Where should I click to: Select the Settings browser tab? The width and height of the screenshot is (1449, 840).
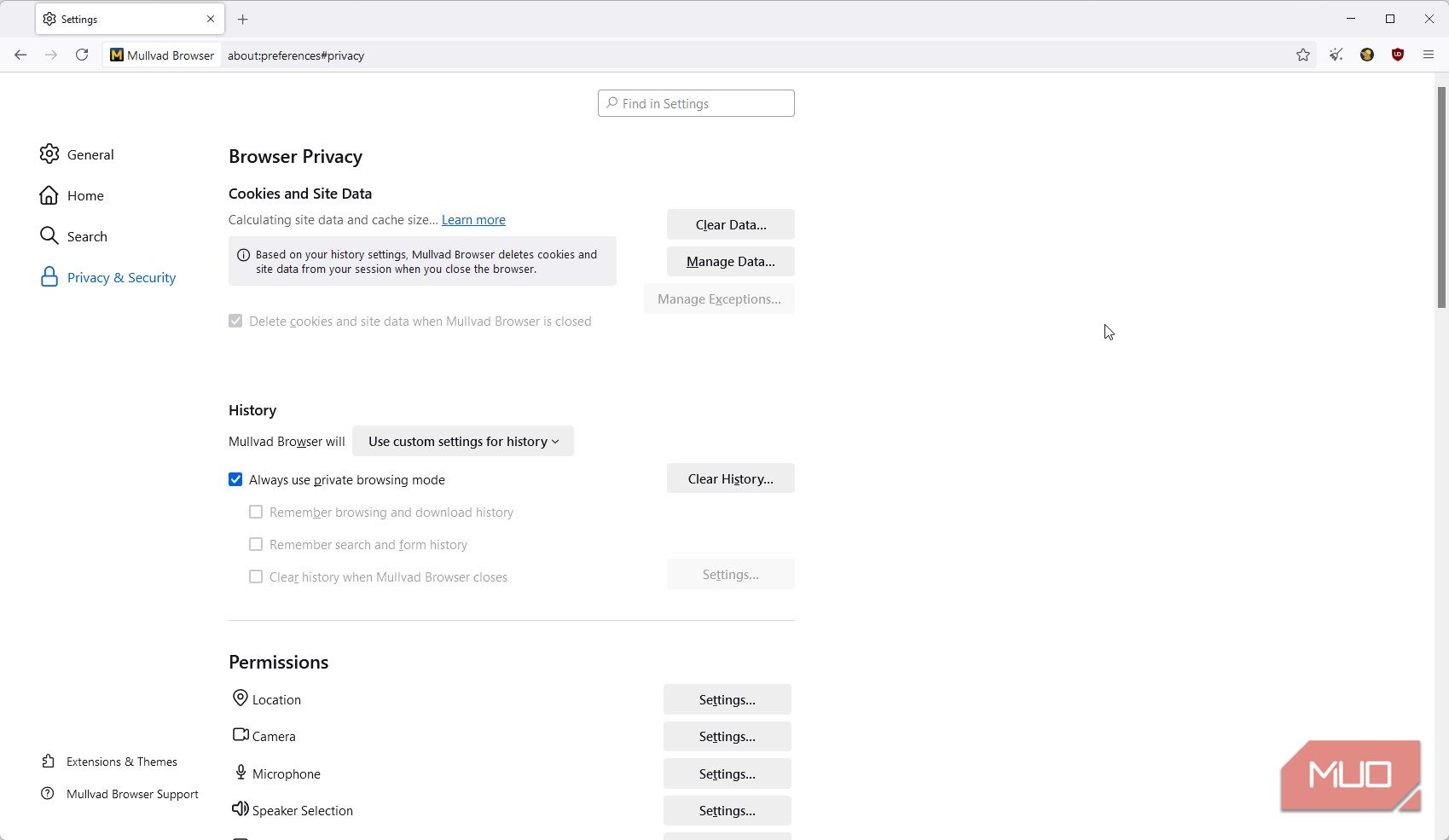click(130, 19)
